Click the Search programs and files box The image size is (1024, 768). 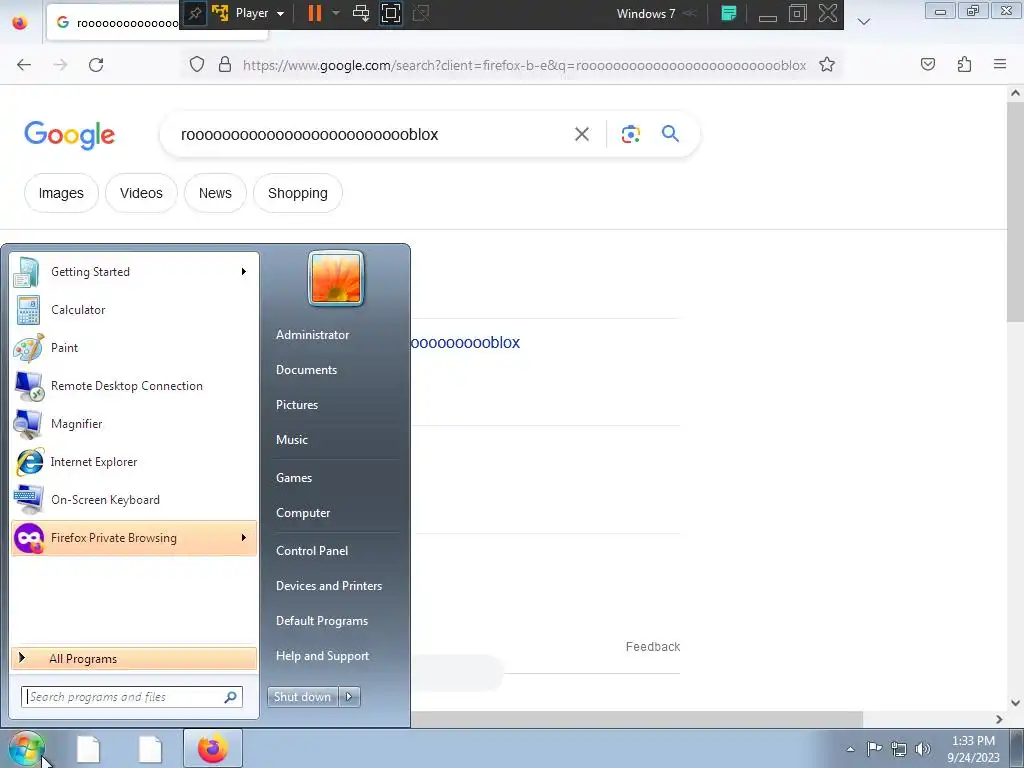(132, 697)
